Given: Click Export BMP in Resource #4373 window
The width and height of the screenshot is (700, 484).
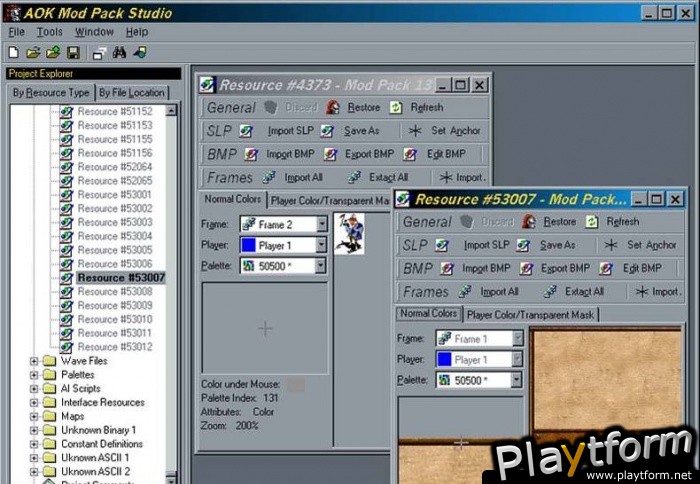Looking at the screenshot, I should tap(359, 154).
